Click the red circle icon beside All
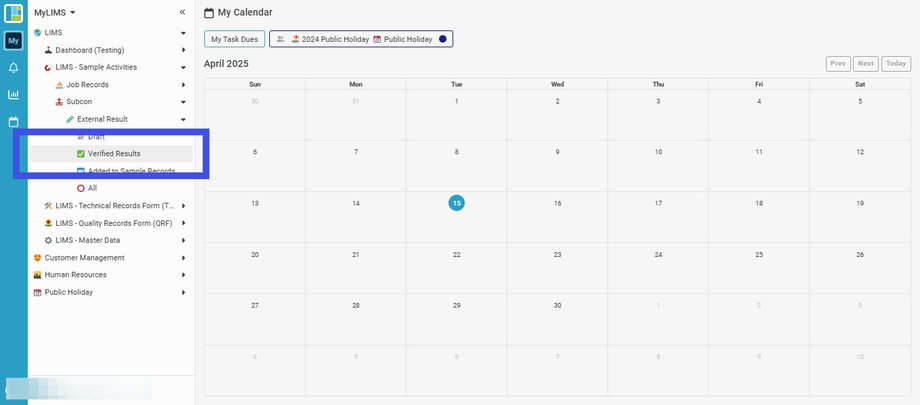The height and width of the screenshot is (405, 920). pyautogui.click(x=81, y=188)
